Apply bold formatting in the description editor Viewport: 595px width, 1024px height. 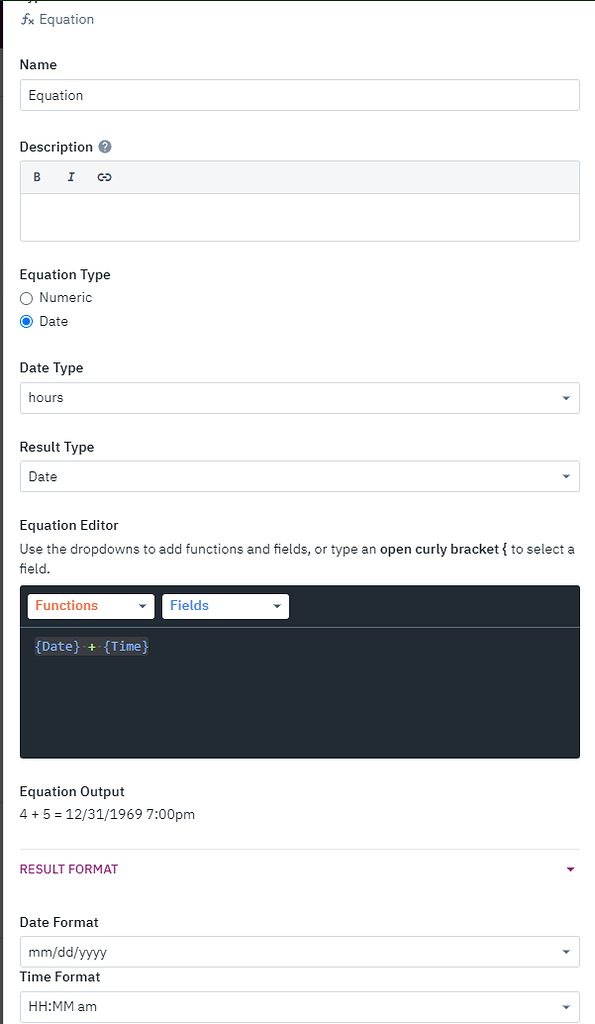pyautogui.click(x=37, y=176)
